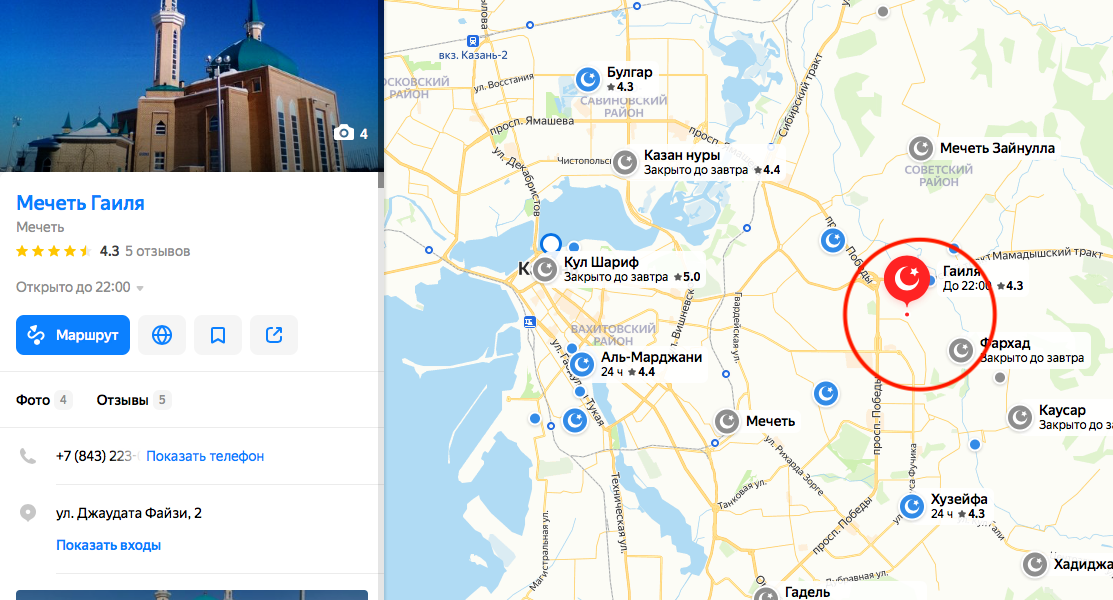The height and width of the screenshot is (600, 1113).
Task: Switch to the Фото tab
Action: (43, 400)
